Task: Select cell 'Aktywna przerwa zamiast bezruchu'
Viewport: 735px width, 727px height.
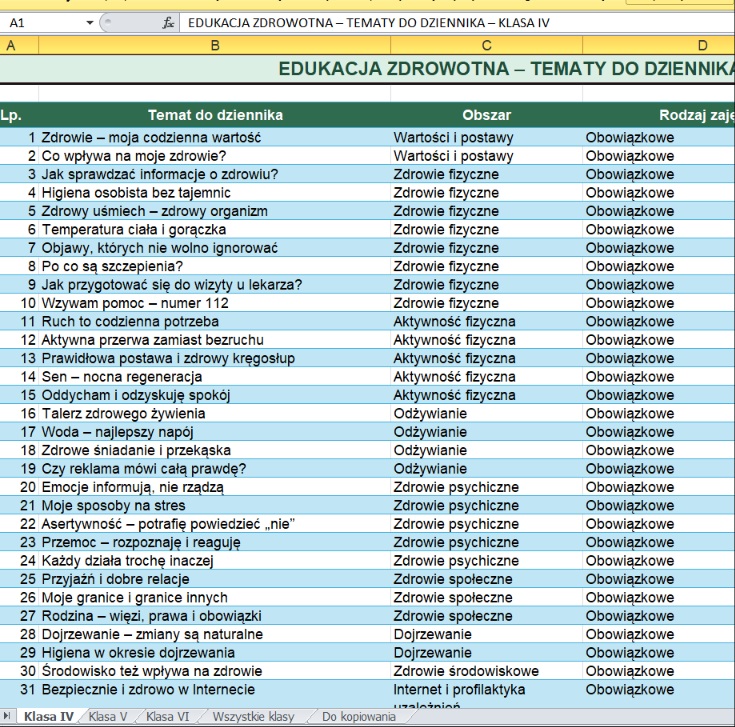Action: click(x=215, y=340)
